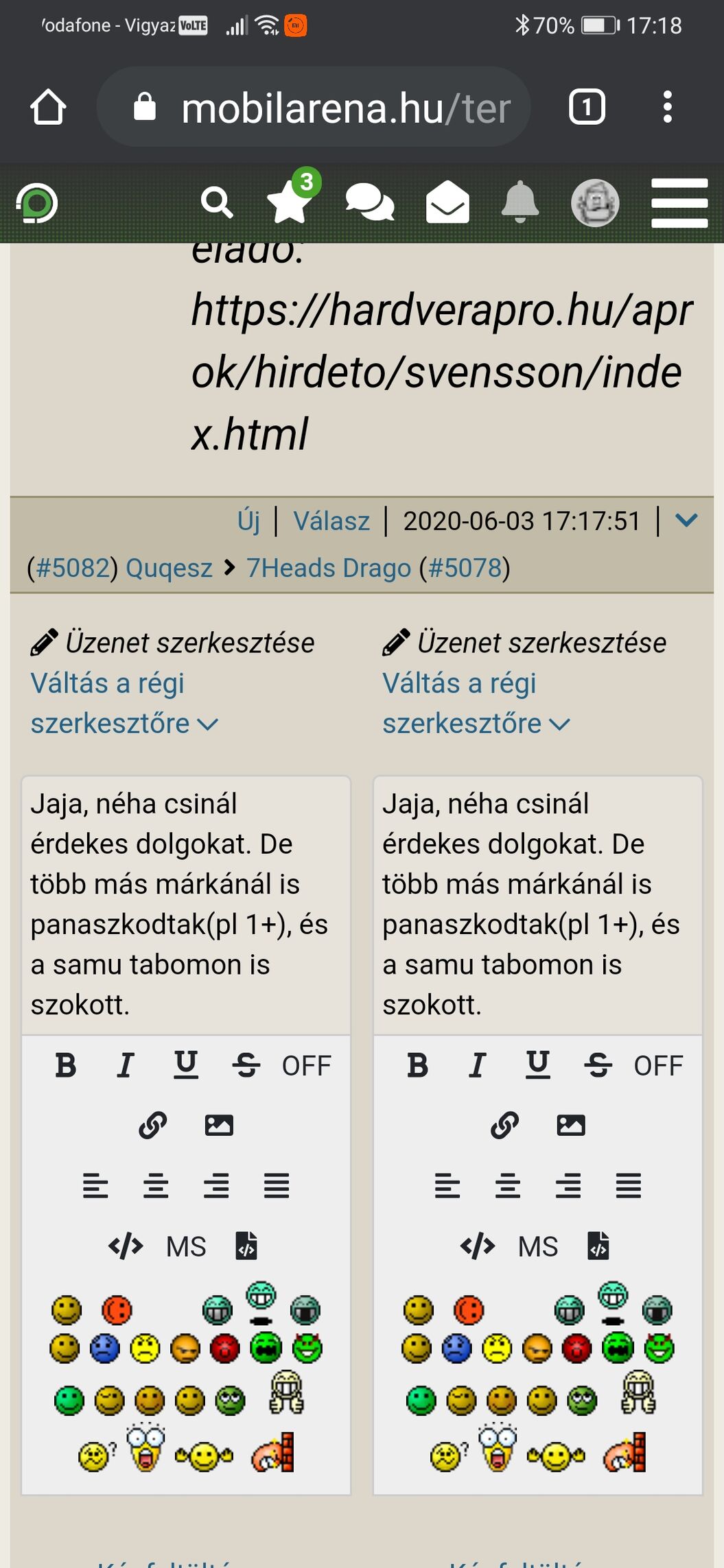
Task: Toggle OFF topic in the left editor
Action: click(306, 1066)
